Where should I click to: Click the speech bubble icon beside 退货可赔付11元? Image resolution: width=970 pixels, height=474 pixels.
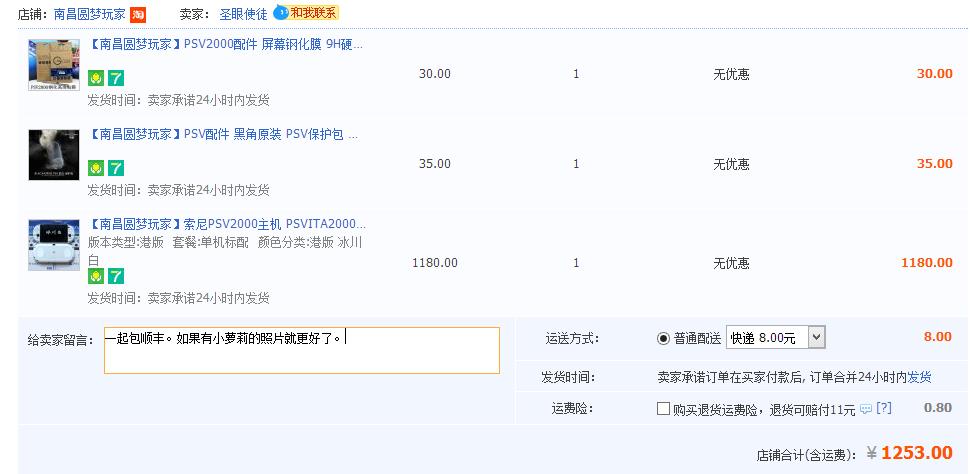865,409
